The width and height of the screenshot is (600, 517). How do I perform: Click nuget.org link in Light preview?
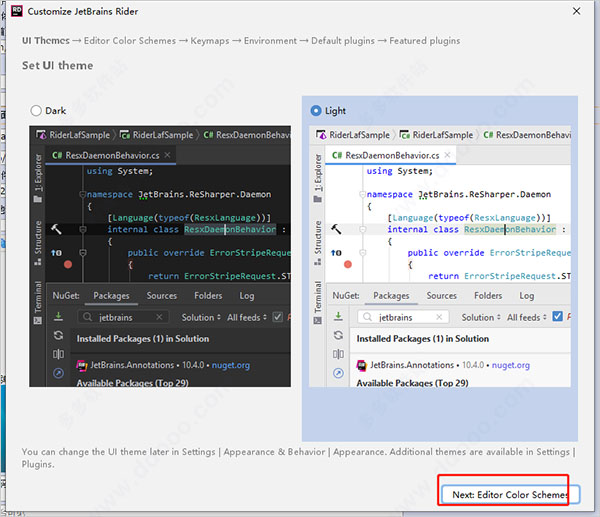point(511,365)
